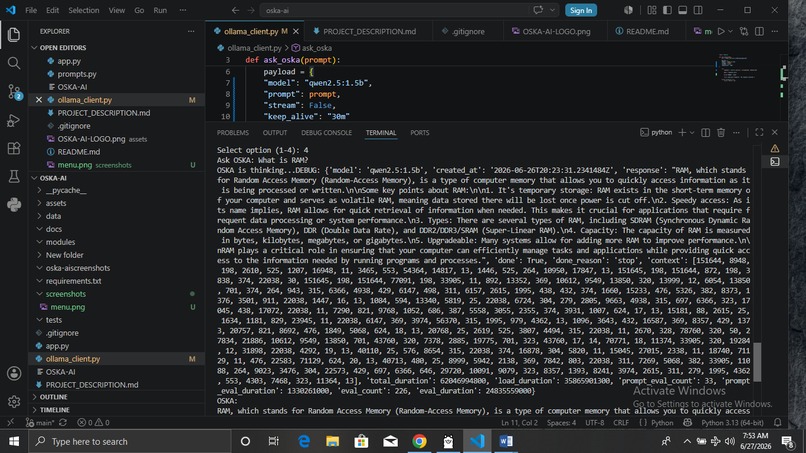Open the Python extension view
The image size is (806, 453).
pyautogui.click(x=14, y=205)
